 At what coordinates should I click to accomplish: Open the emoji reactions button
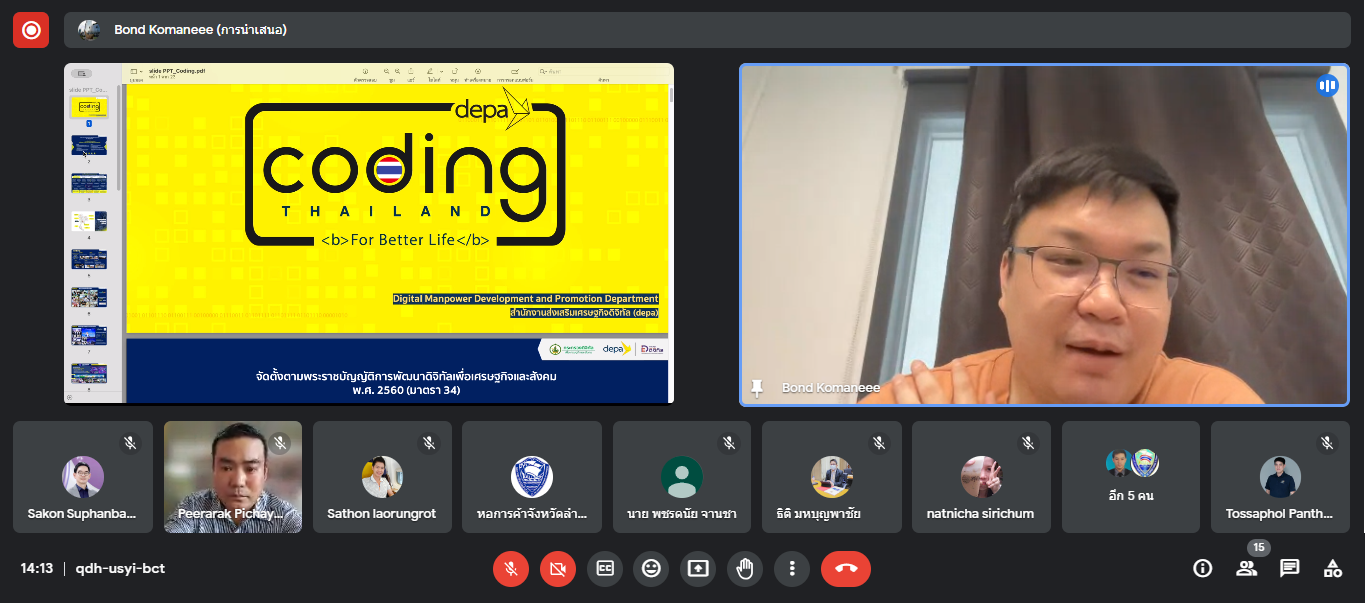(x=651, y=569)
